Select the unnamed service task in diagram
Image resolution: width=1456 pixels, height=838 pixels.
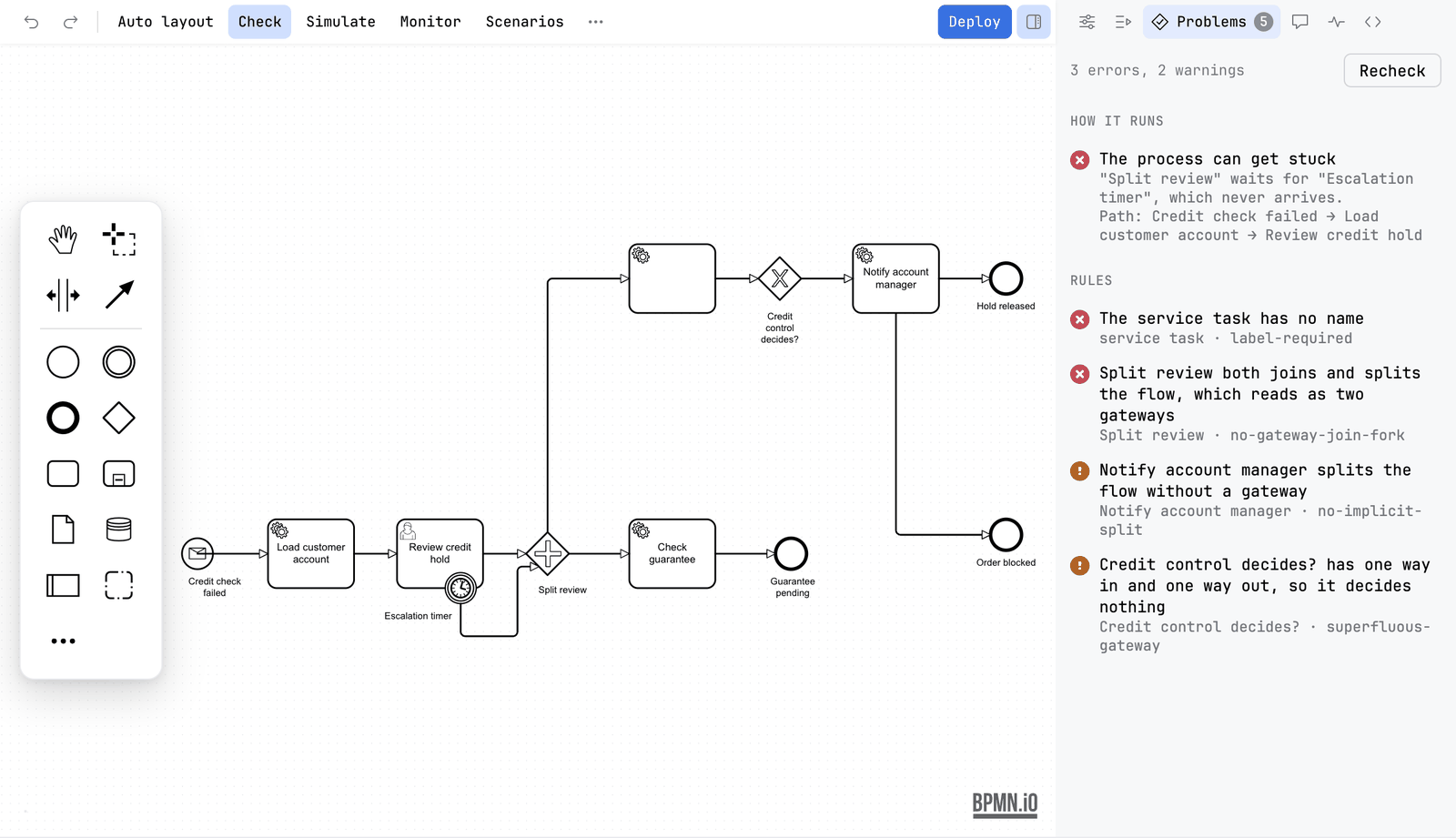pyautogui.click(x=672, y=278)
